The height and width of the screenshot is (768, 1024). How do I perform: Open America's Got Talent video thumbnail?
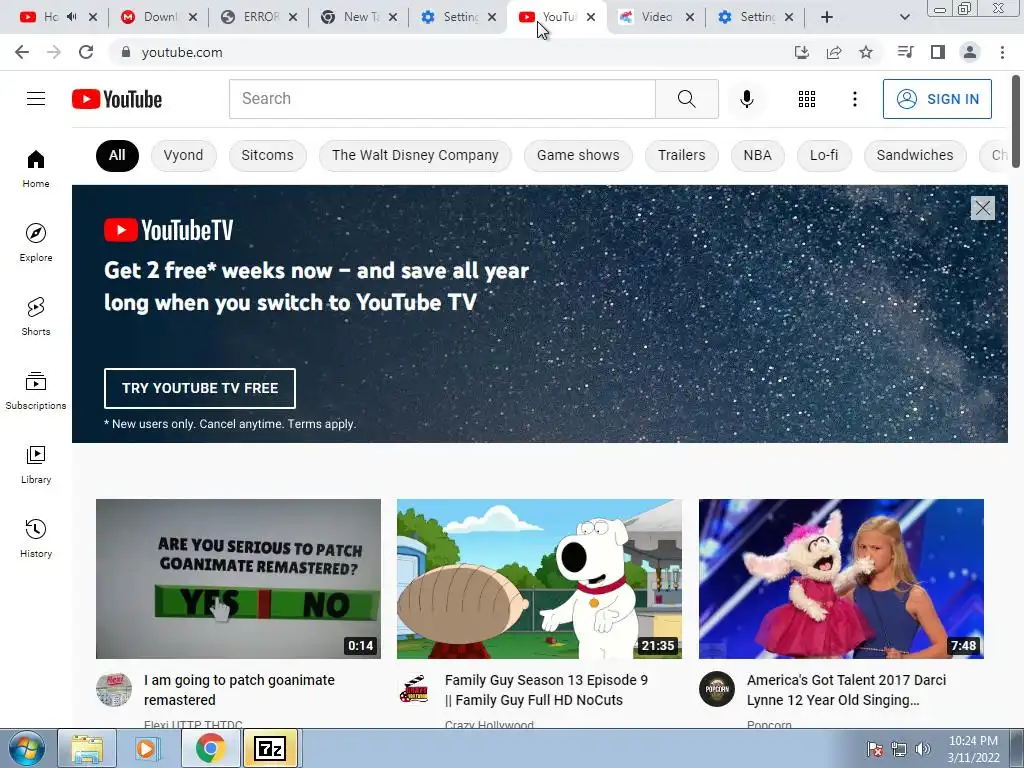point(841,579)
